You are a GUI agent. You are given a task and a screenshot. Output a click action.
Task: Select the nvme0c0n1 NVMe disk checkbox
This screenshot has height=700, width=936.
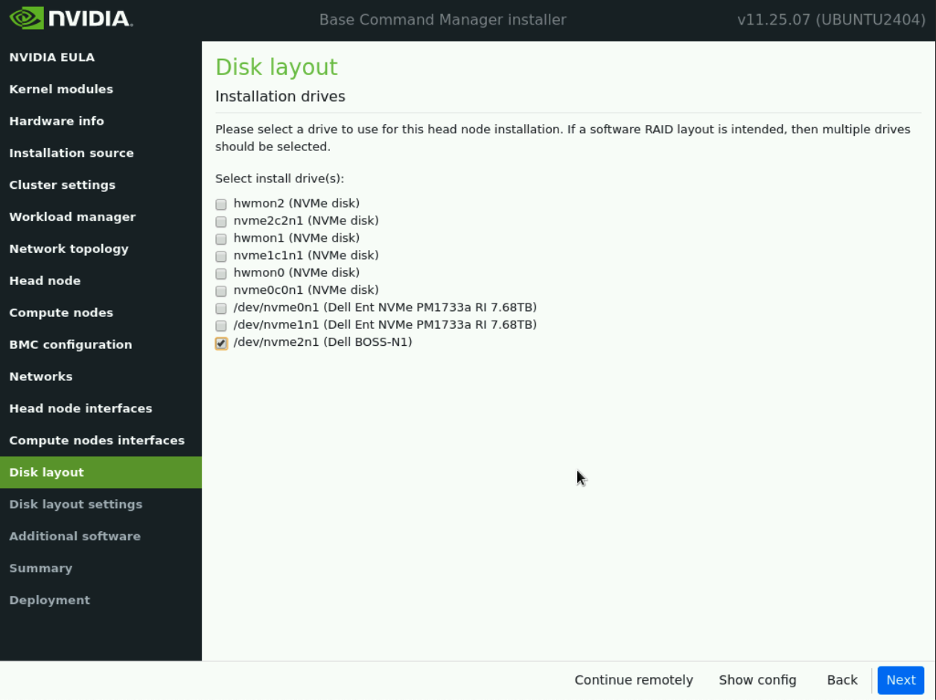pos(221,291)
